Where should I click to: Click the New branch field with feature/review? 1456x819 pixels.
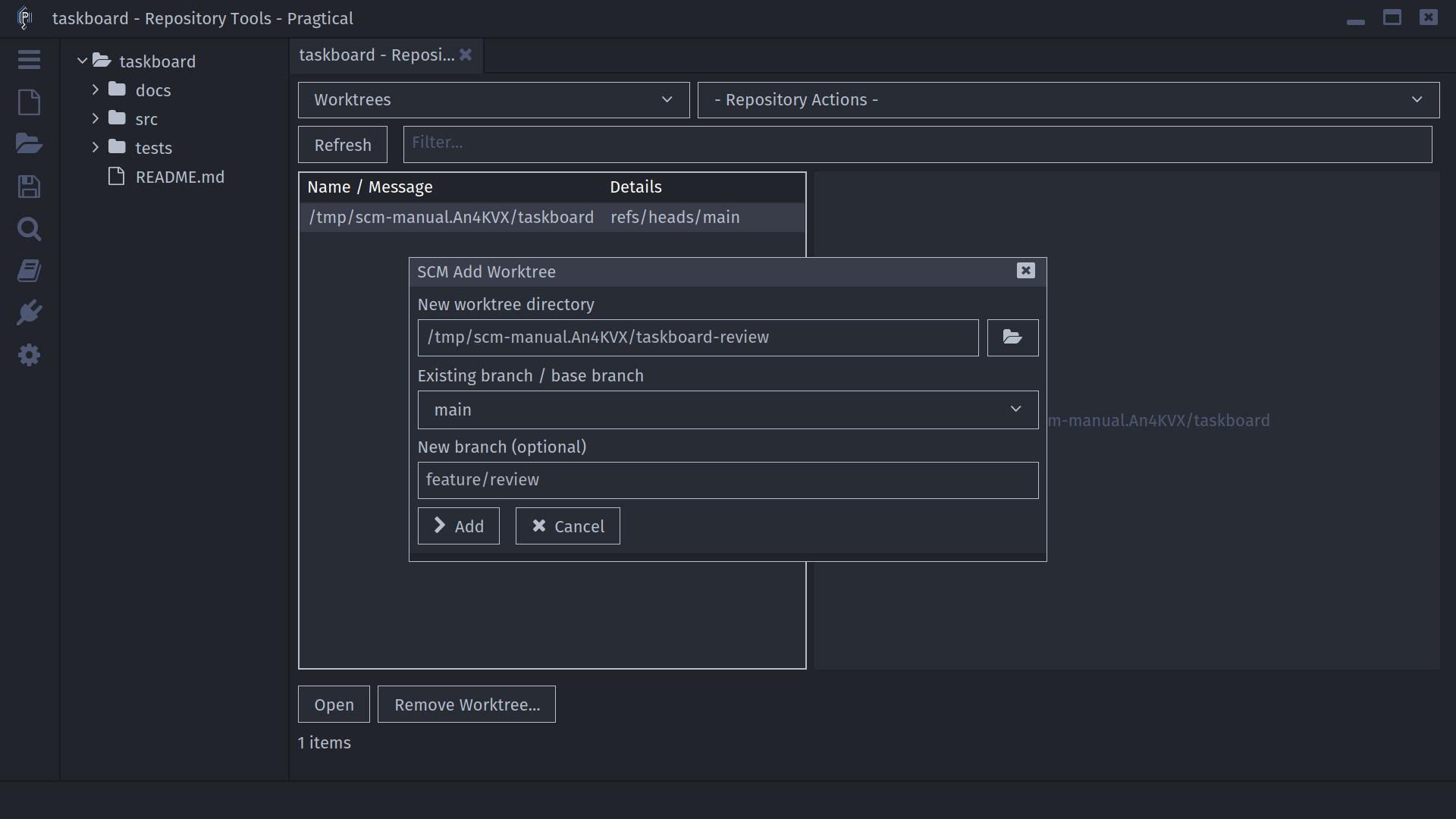[728, 480]
